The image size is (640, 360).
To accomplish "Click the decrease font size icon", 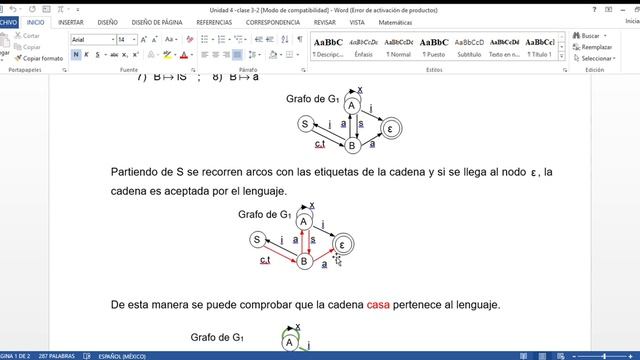I will coord(154,40).
